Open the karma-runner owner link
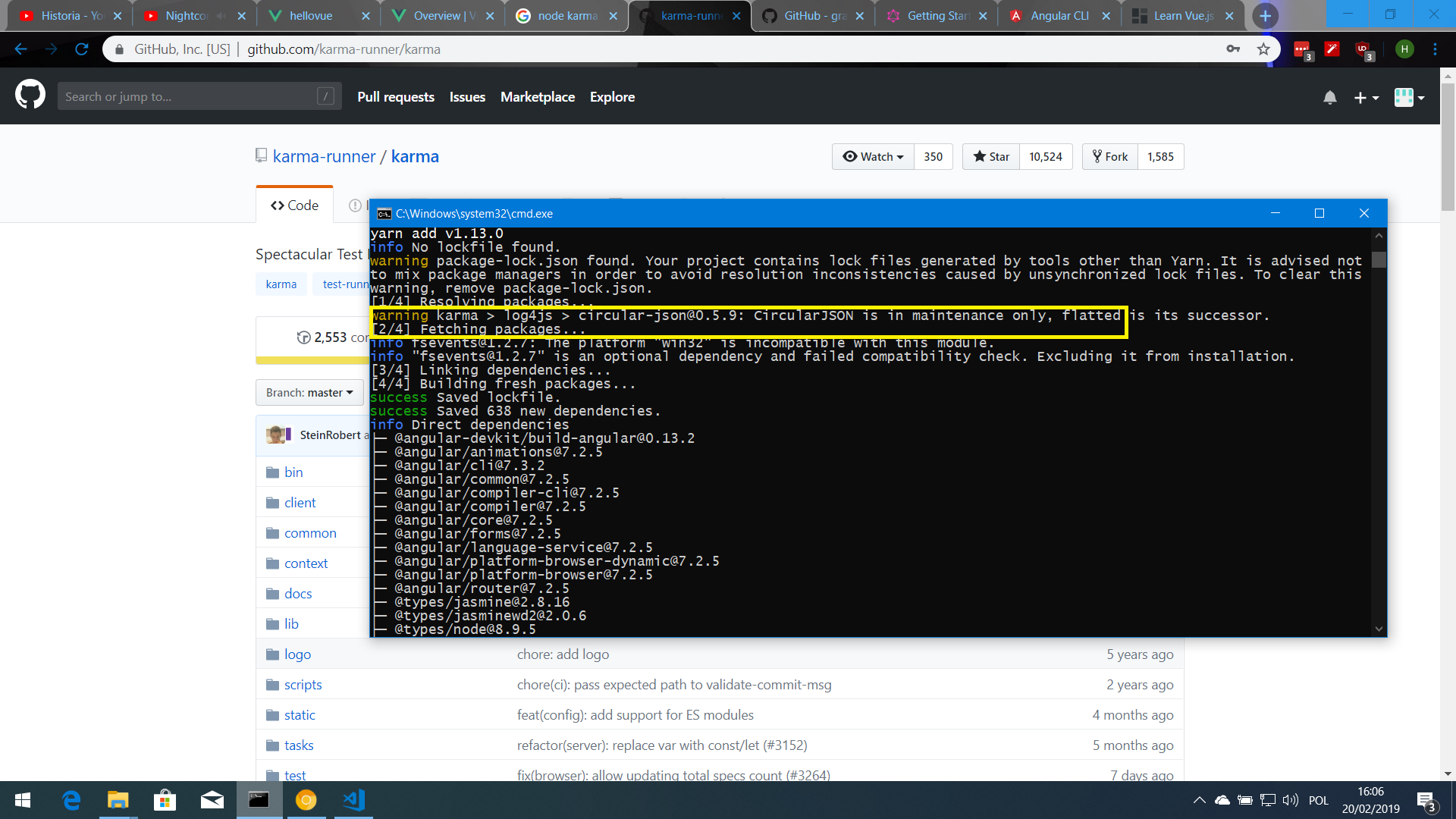This screenshot has height=819, width=1456. 324,156
